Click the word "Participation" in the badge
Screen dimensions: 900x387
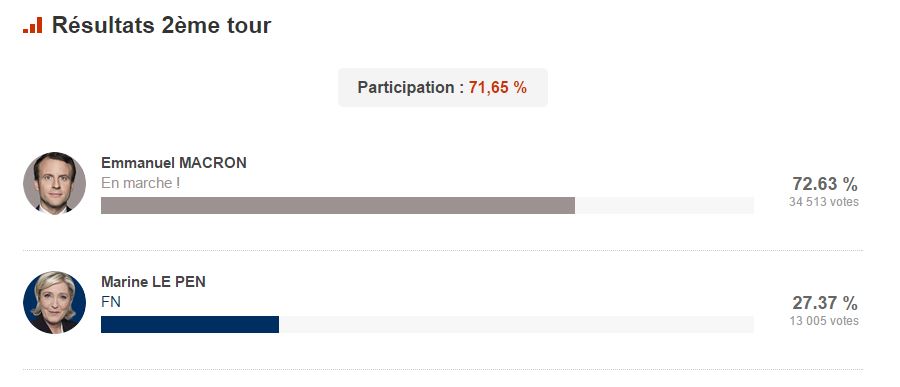[x=406, y=88]
